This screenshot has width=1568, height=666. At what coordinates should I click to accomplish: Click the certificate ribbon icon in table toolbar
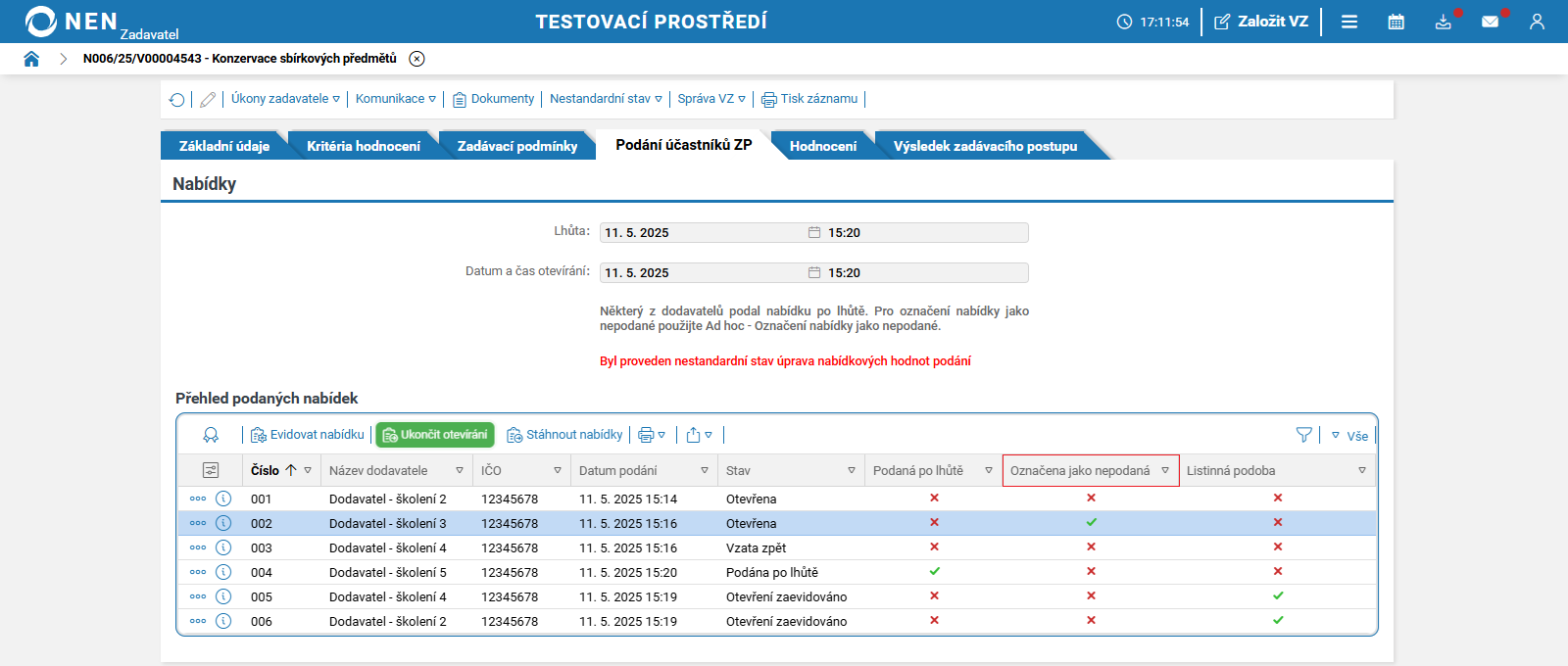point(211,435)
